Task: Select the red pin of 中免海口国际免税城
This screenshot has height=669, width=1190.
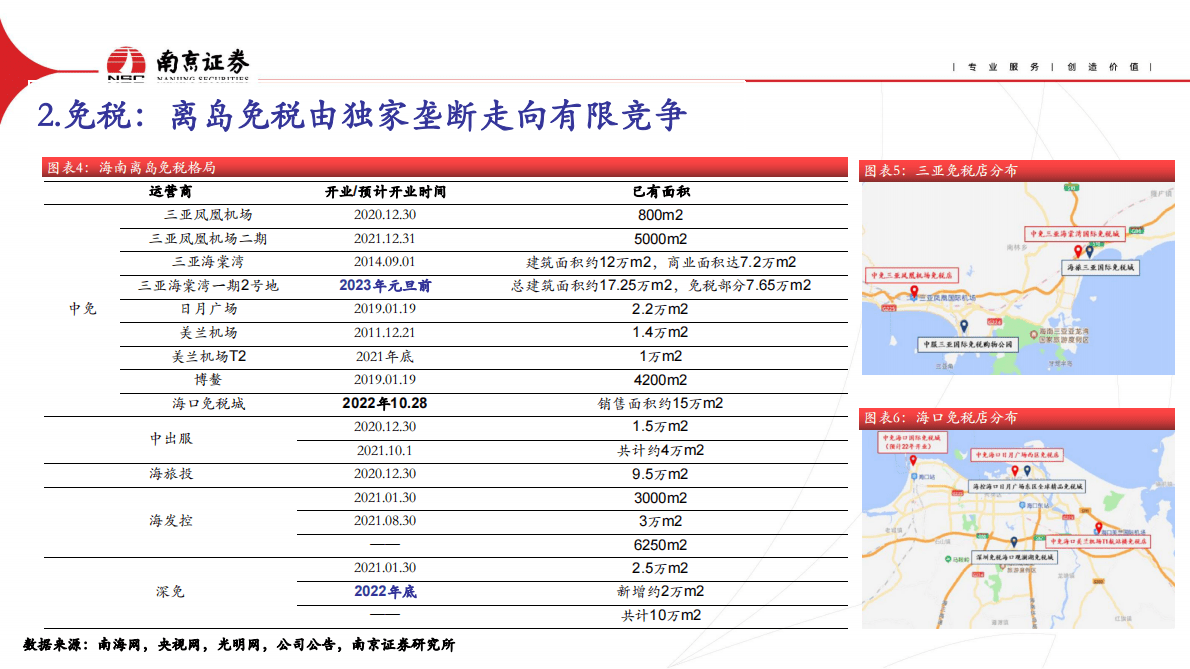Action: (x=913, y=461)
